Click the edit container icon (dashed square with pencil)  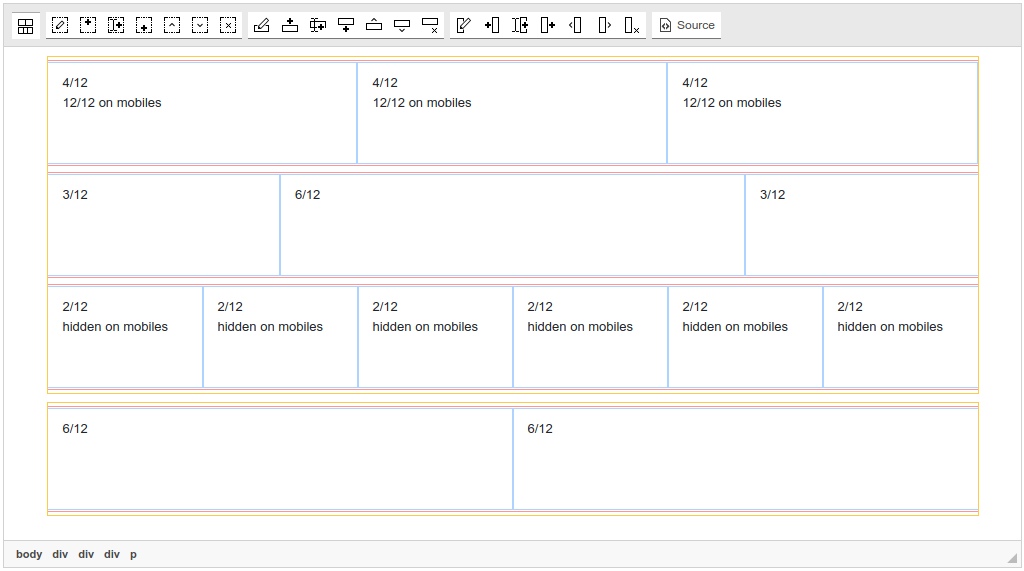(x=60, y=26)
